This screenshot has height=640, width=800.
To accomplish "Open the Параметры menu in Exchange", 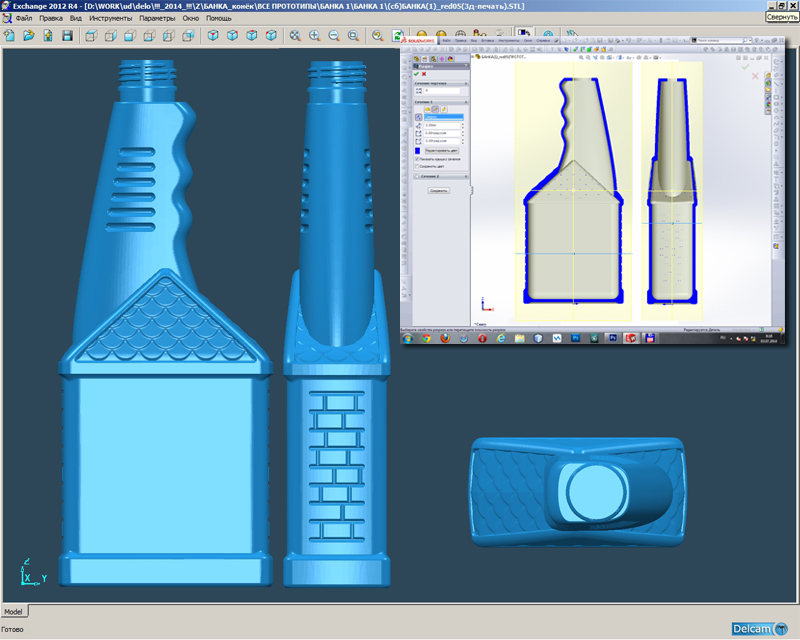I will coord(157,18).
